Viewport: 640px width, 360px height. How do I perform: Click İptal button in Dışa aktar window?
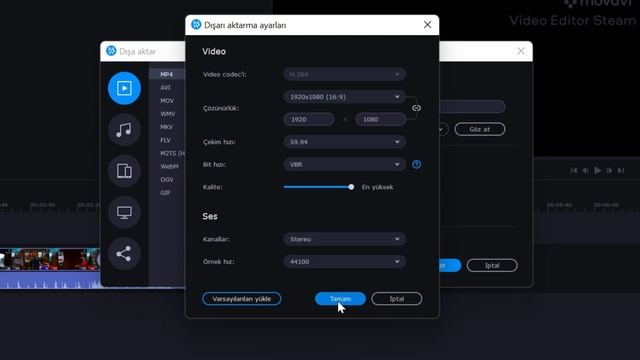[492, 266]
